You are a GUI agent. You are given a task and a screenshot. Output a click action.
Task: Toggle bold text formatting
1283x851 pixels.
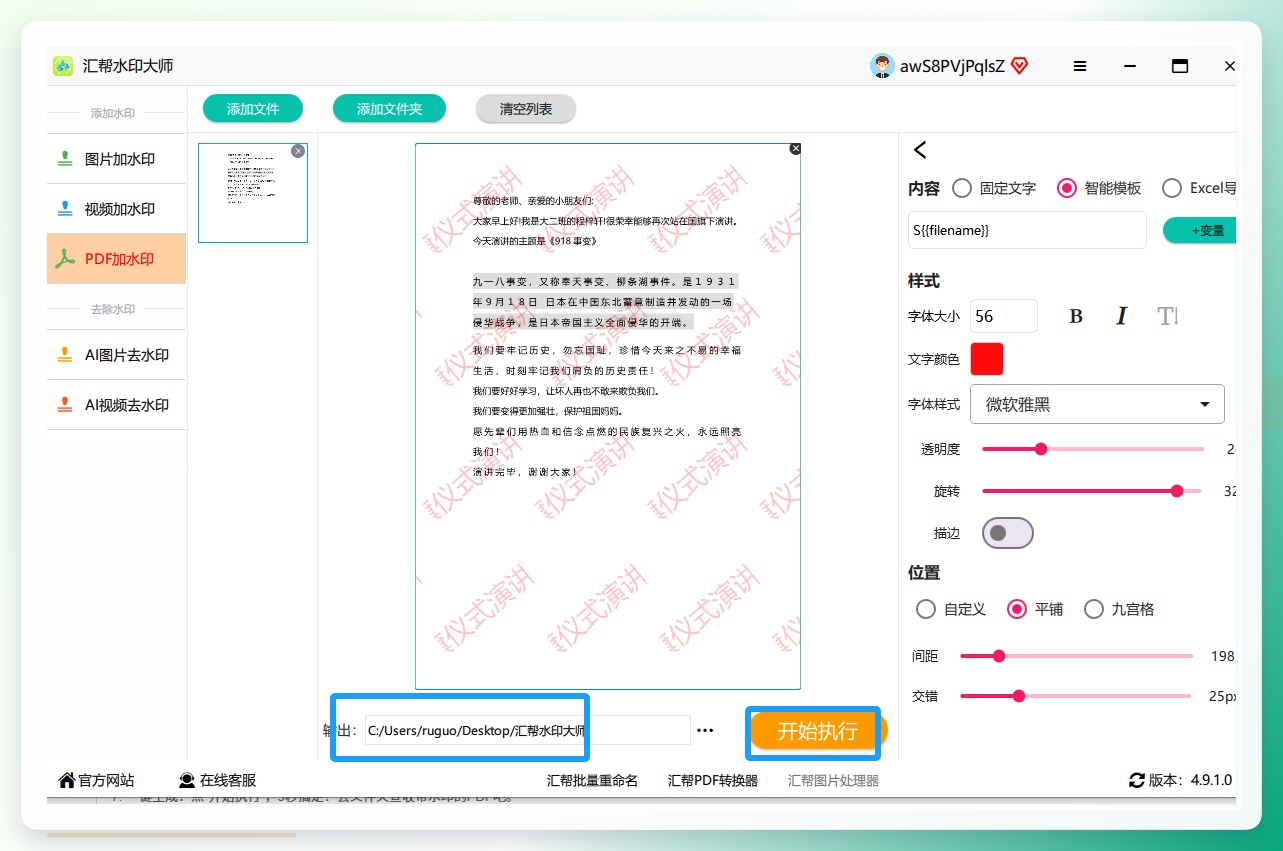coord(1076,316)
